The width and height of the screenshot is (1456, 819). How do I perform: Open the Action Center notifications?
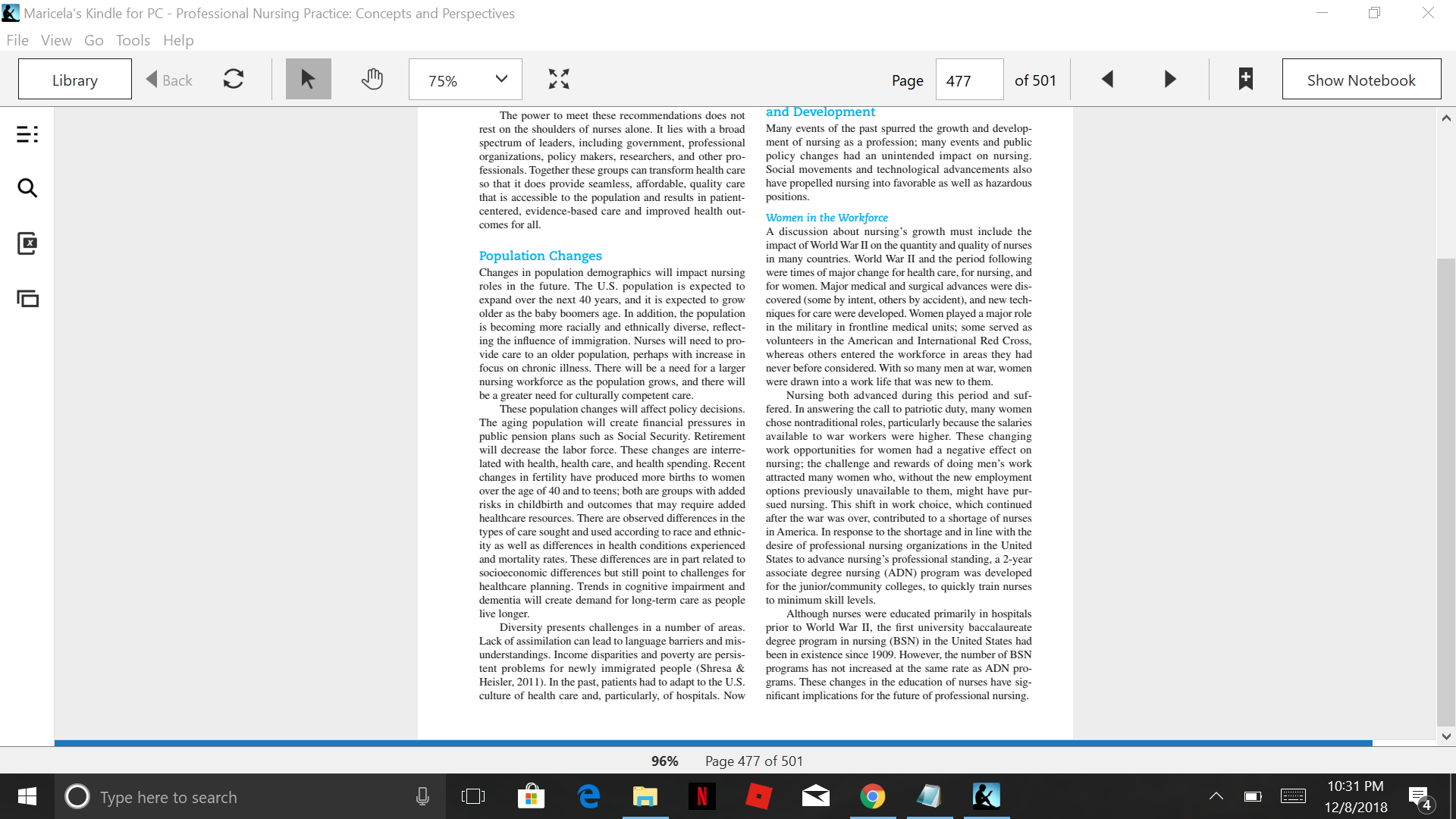(x=1420, y=797)
